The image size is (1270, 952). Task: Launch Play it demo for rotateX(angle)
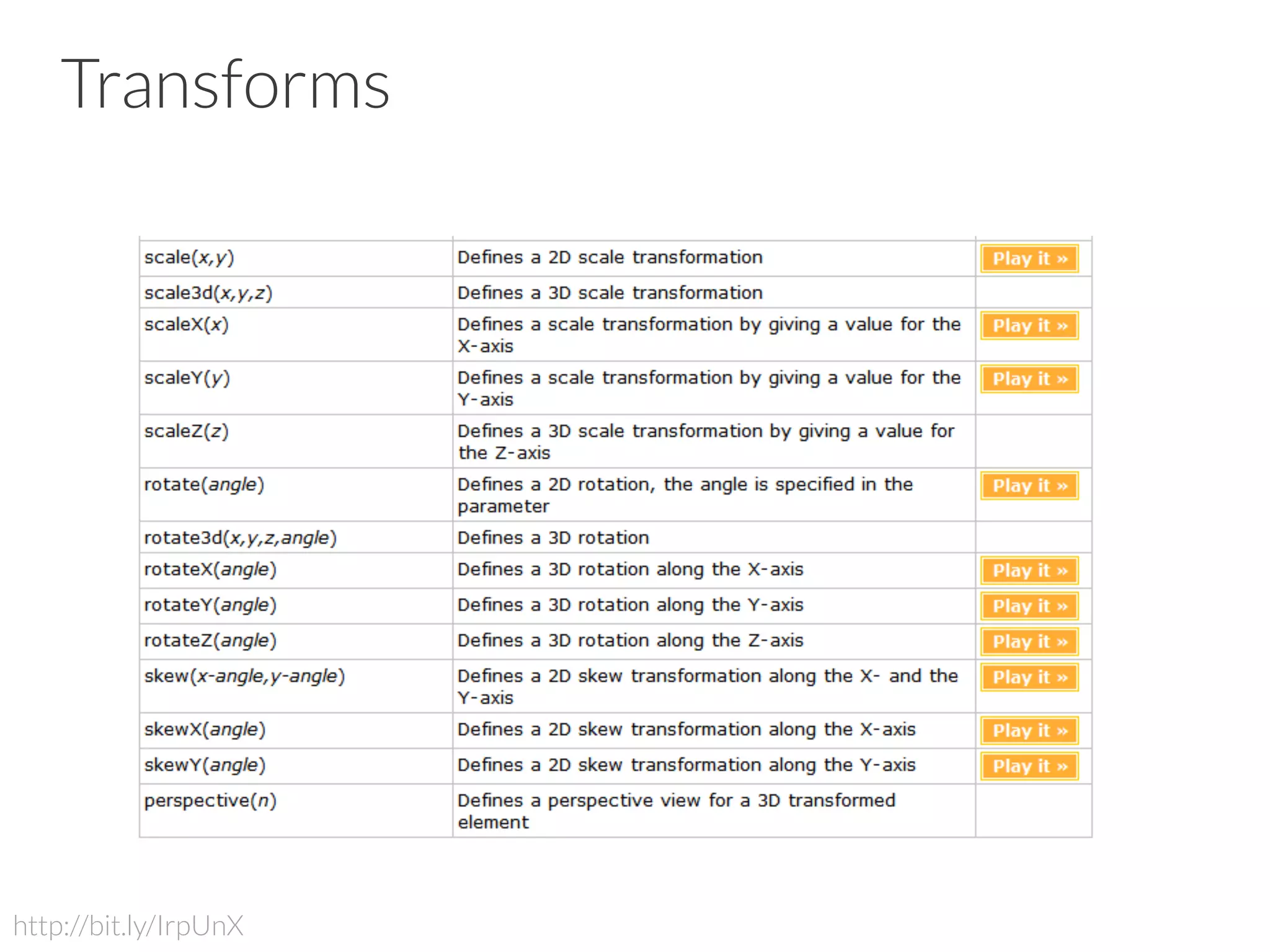tap(1029, 571)
